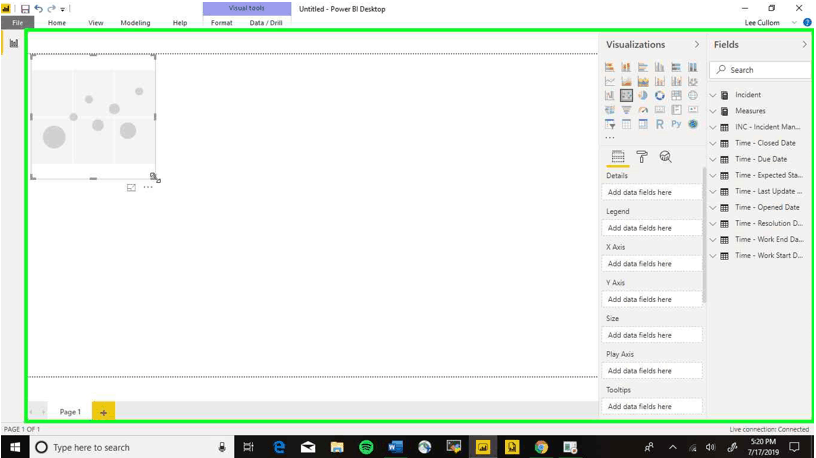Click the Undo arrow

pos(39,9)
